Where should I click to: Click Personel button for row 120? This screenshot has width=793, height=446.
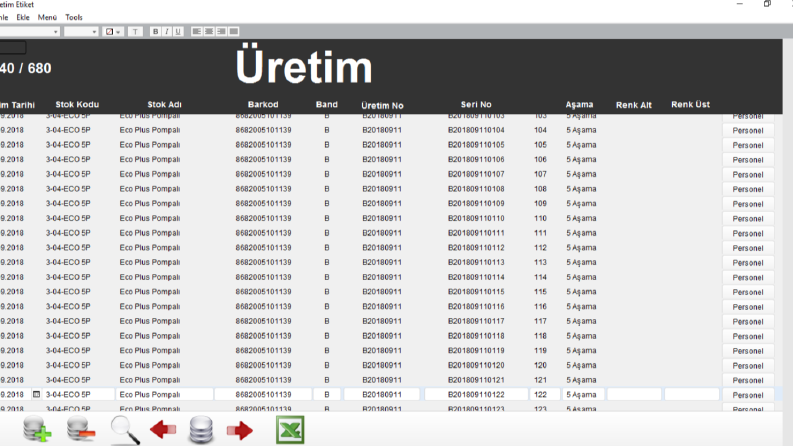(748, 366)
